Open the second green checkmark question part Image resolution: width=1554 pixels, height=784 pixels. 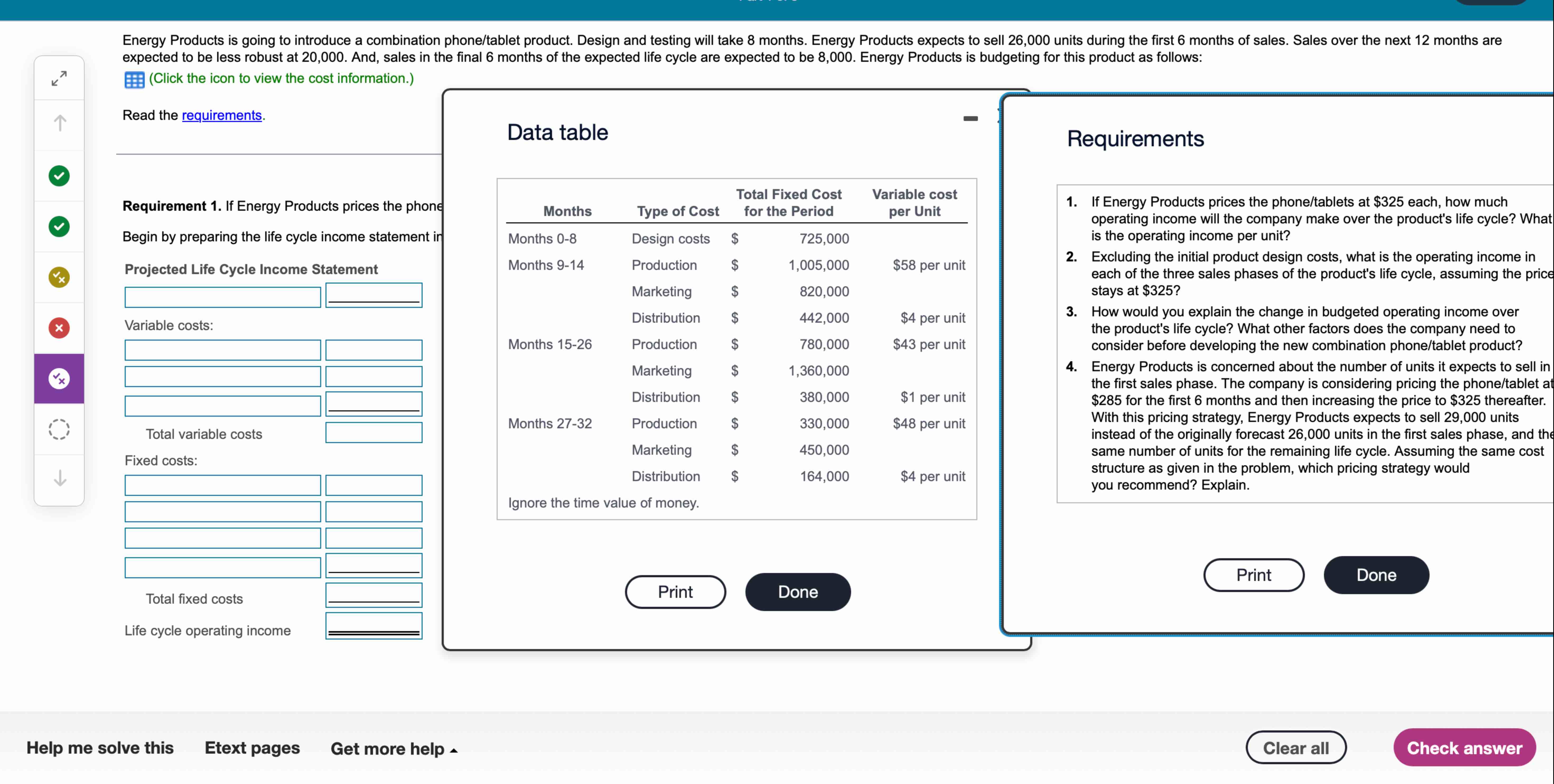(59, 227)
